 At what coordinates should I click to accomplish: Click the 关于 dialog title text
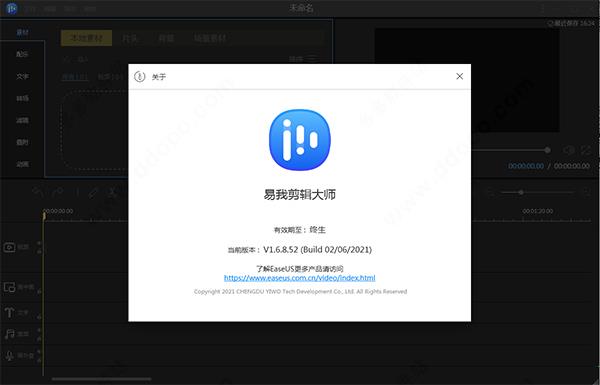coord(159,77)
